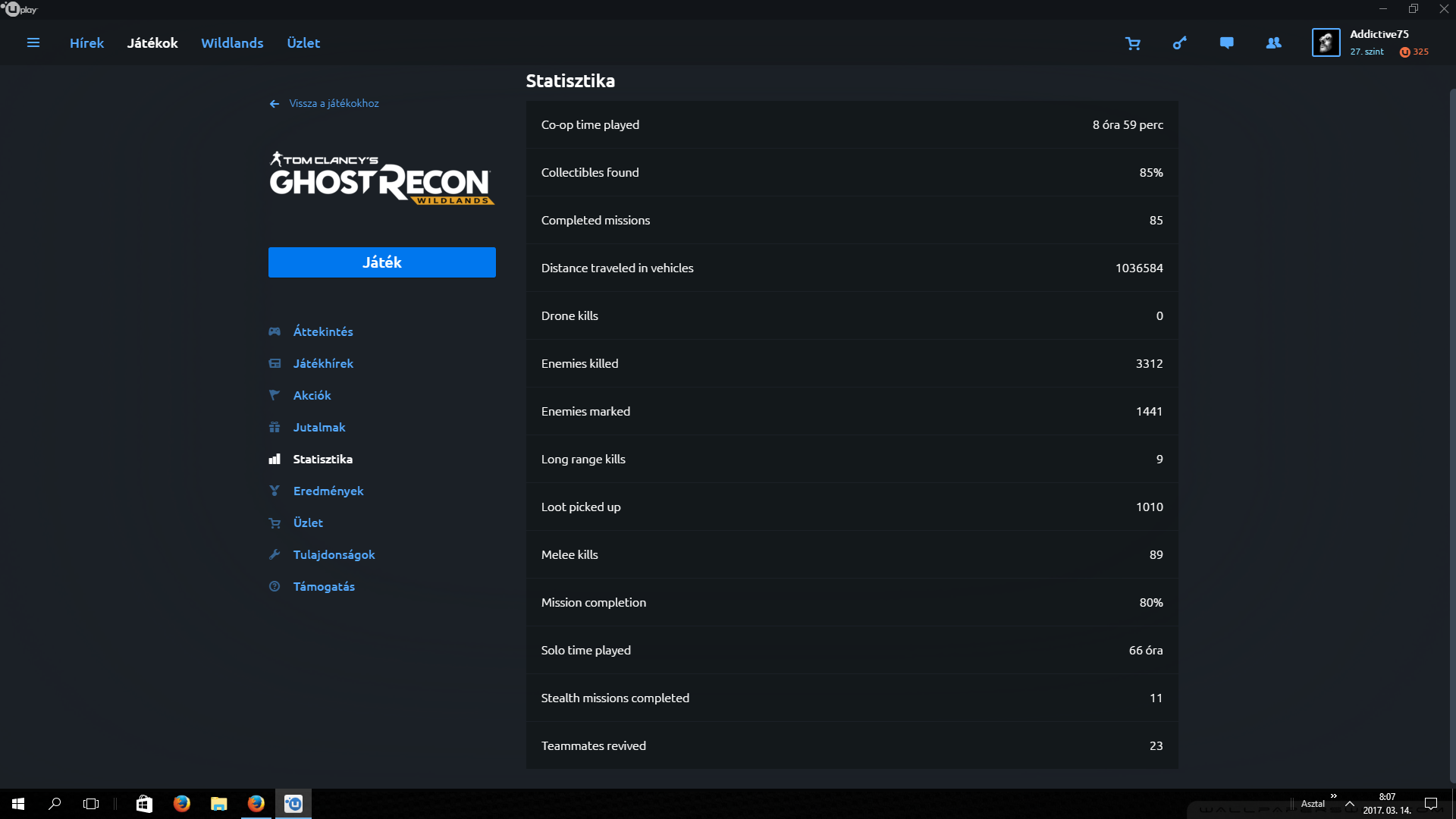
Task: Open the Hírek tab
Action: 86,43
